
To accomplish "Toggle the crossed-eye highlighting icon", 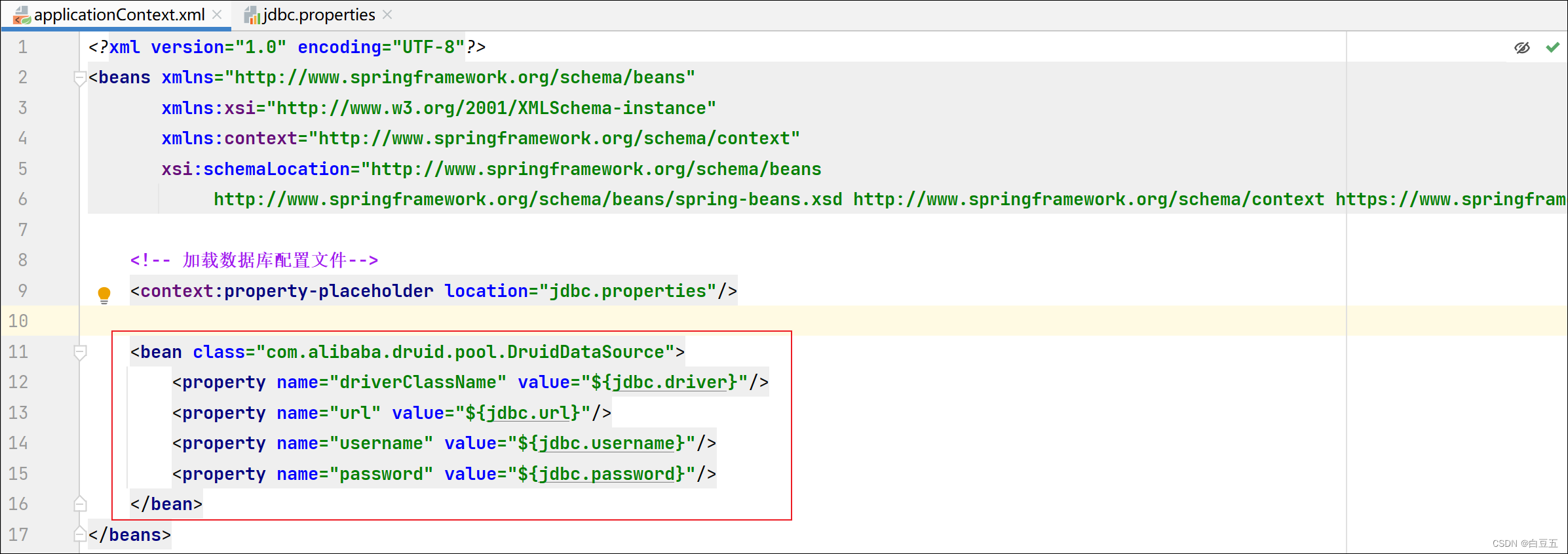I will 1522,48.
